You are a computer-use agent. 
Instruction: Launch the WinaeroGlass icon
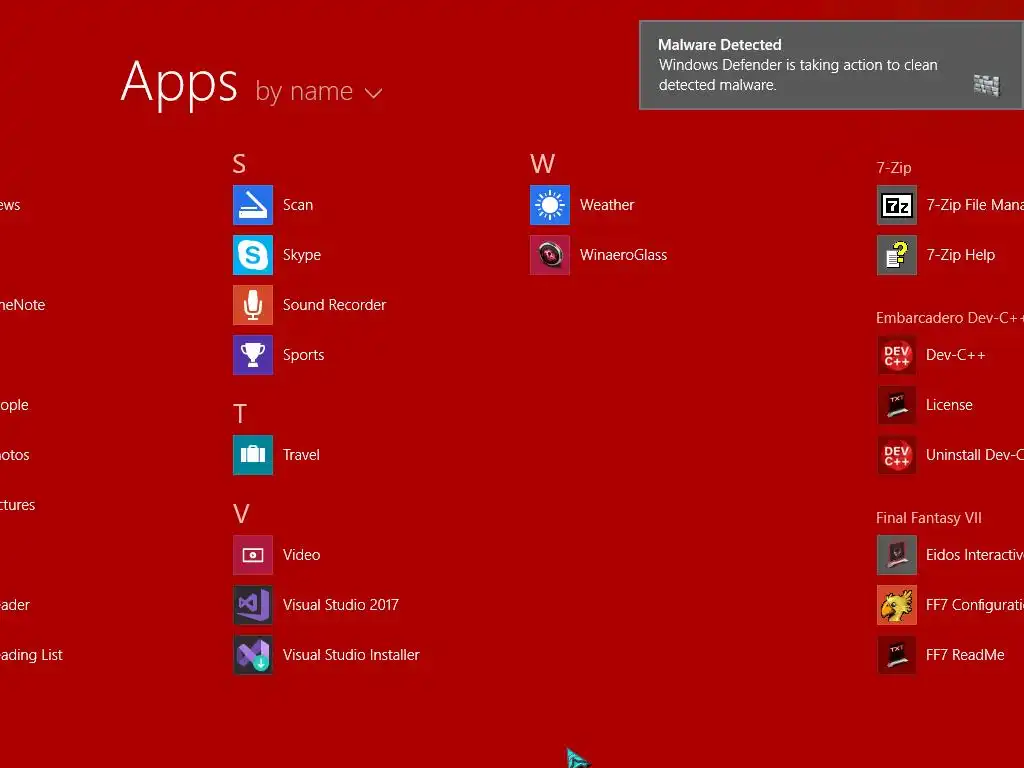click(550, 255)
